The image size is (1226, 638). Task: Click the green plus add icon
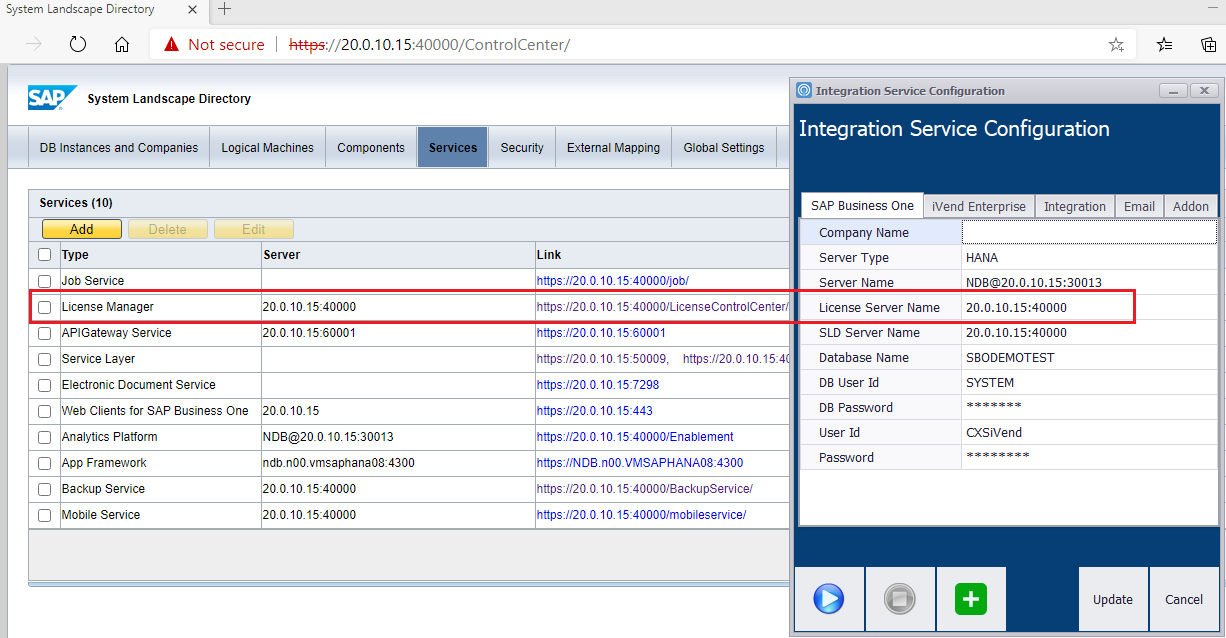(971, 599)
